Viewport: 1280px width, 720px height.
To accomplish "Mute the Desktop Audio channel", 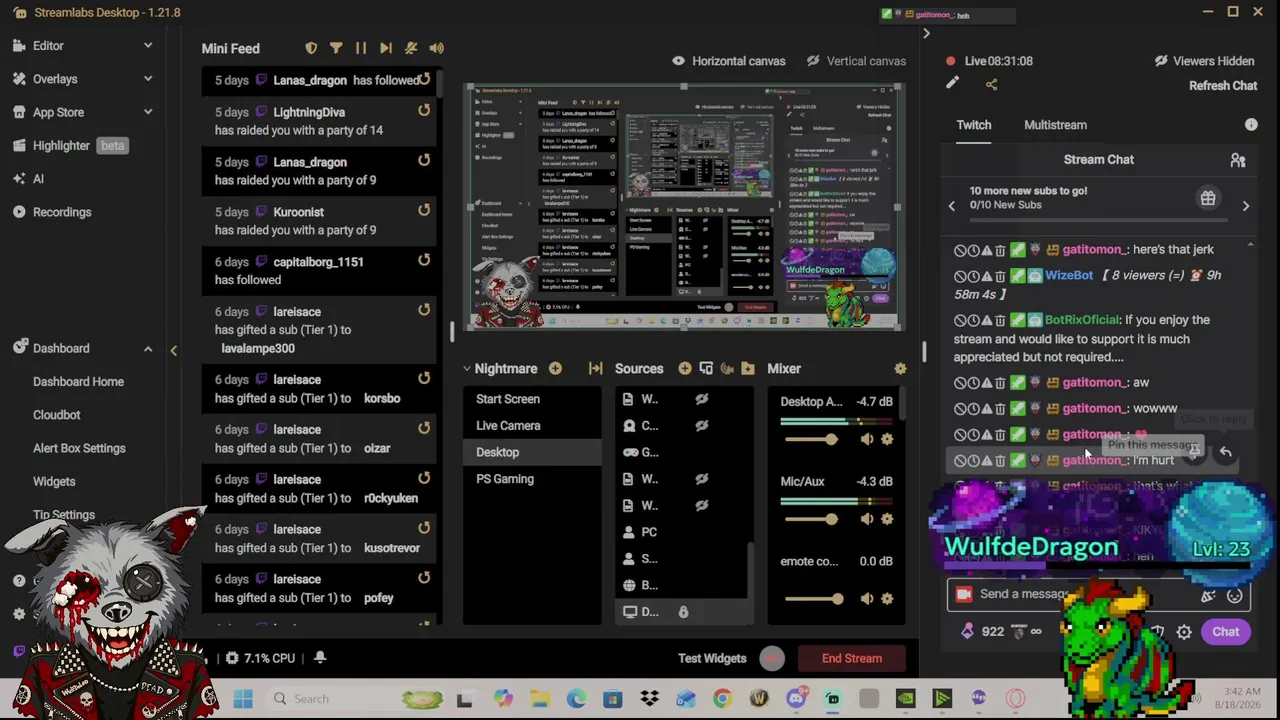I will pos(867,439).
